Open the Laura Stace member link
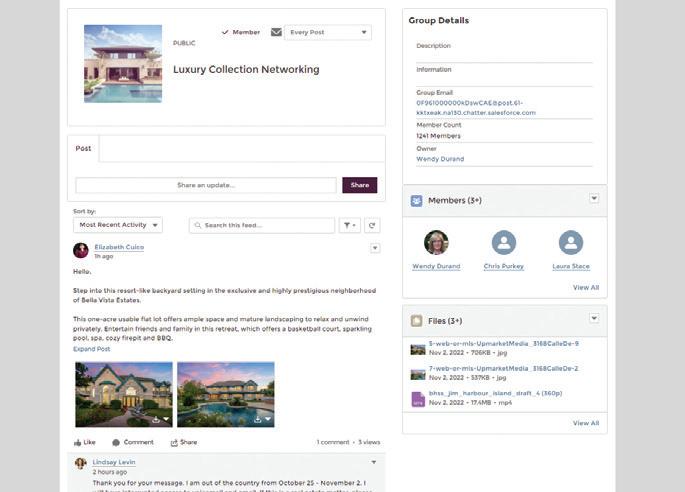Image resolution: width=685 pixels, height=492 pixels. tap(571, 267)
